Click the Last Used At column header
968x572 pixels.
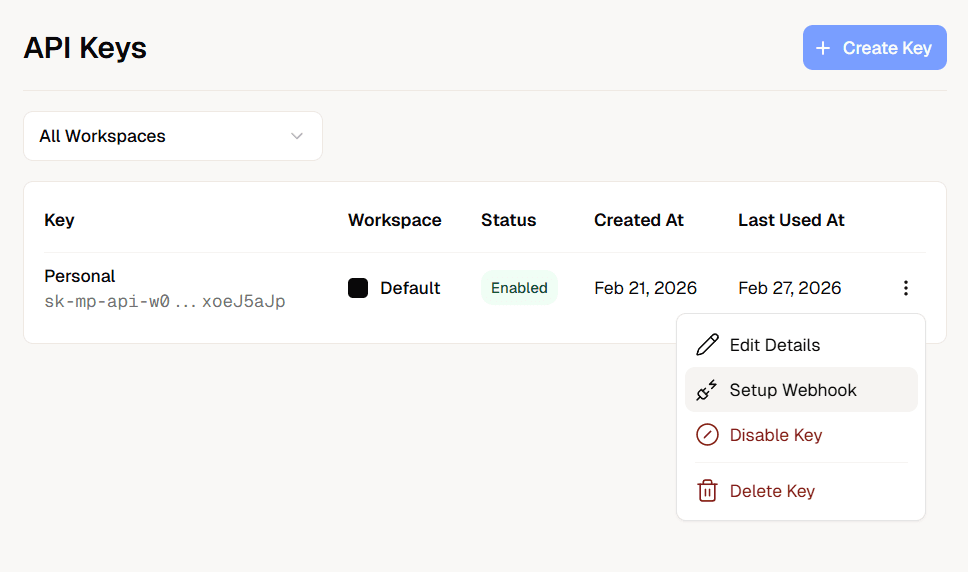tap(791, 220)
